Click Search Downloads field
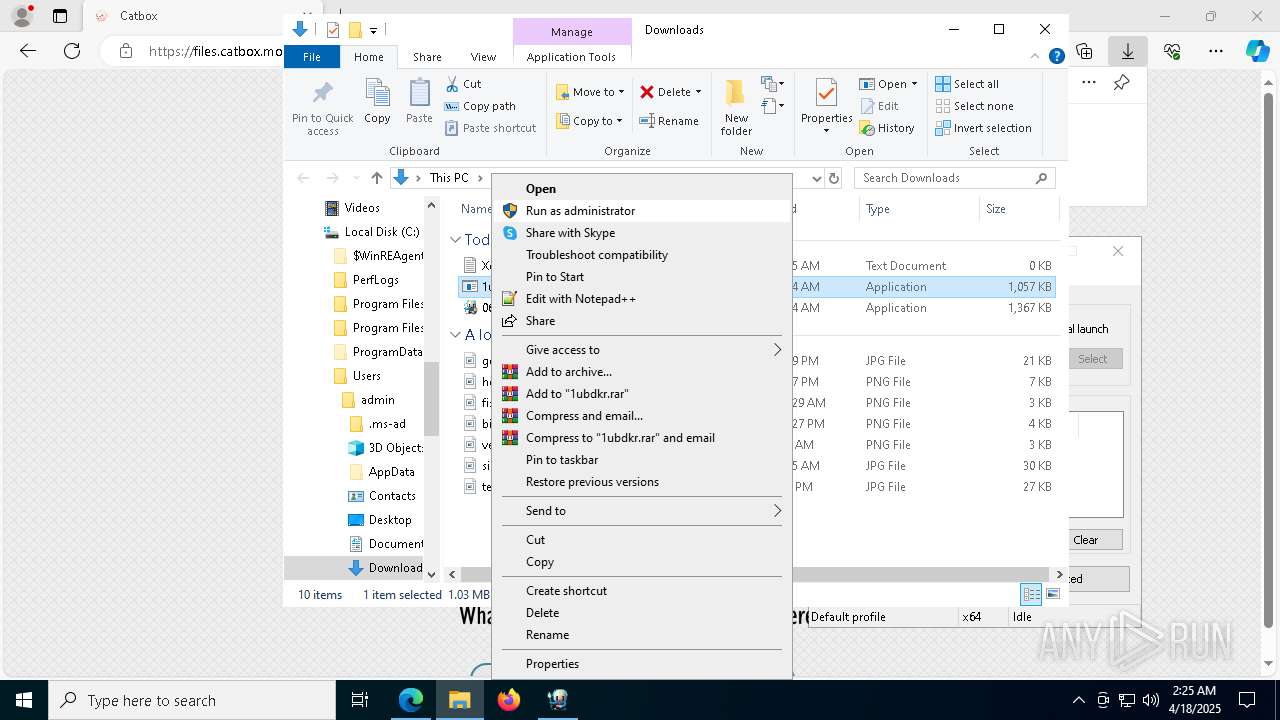The width and height of the screenshot is (1280, 720). click(955, 178)
